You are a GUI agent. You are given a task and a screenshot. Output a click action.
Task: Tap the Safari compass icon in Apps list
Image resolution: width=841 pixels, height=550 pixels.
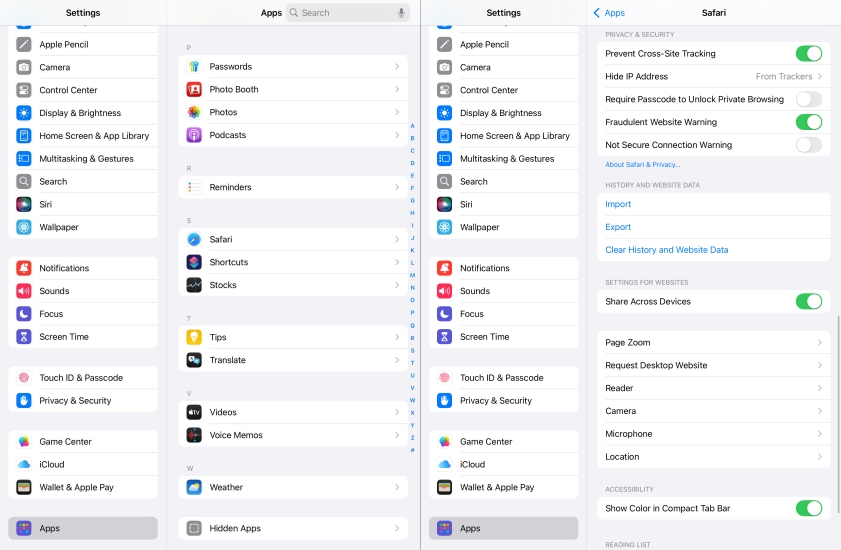point(194,239)
